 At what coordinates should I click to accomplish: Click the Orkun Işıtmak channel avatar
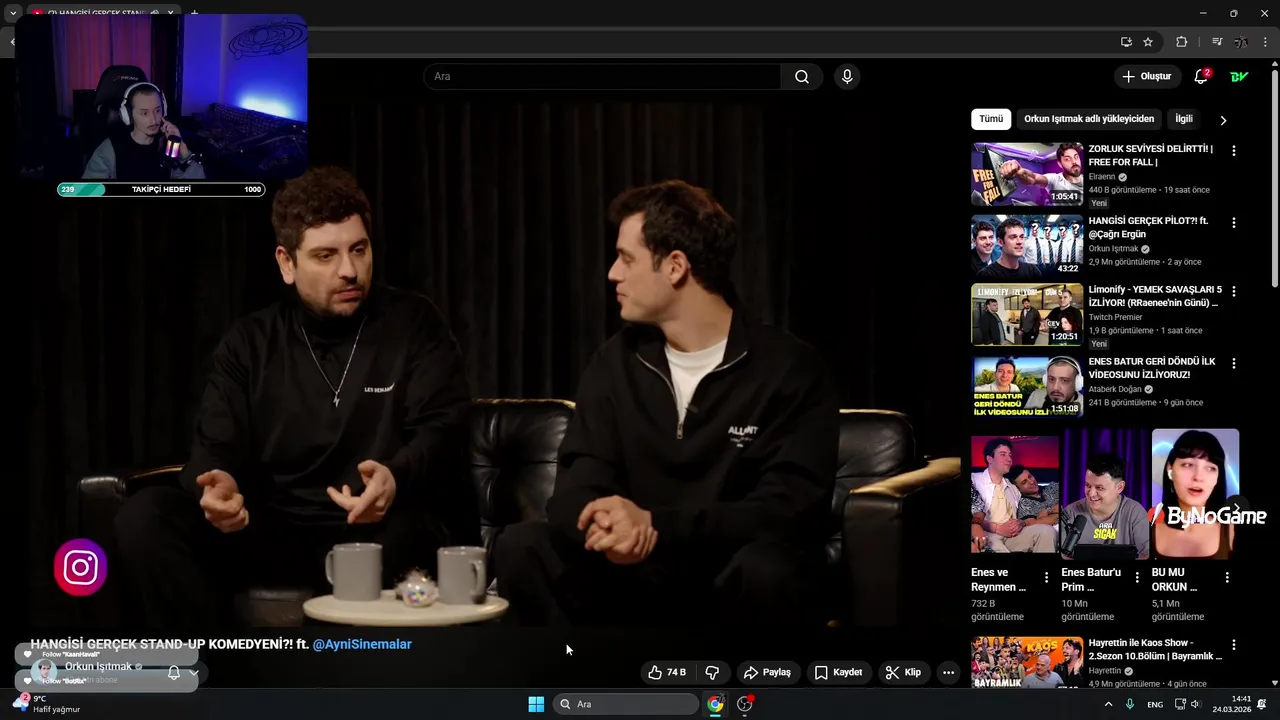(x=43, y=673)
